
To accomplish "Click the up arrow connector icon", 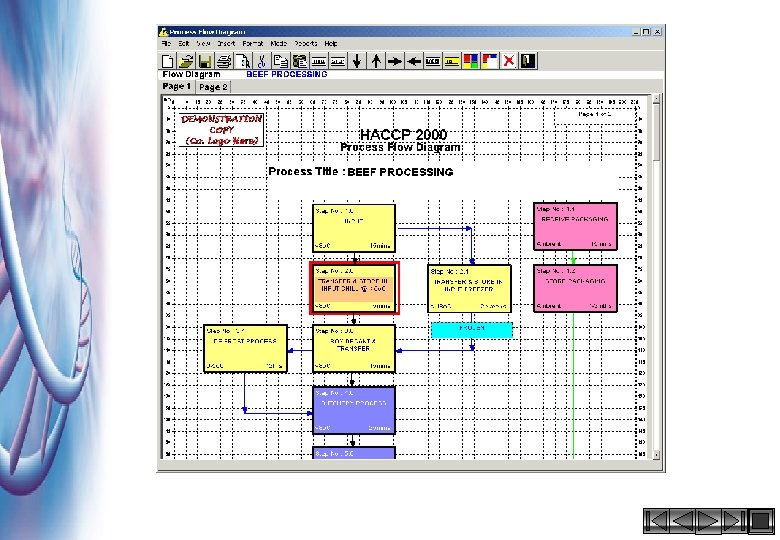I will (376, 61).
